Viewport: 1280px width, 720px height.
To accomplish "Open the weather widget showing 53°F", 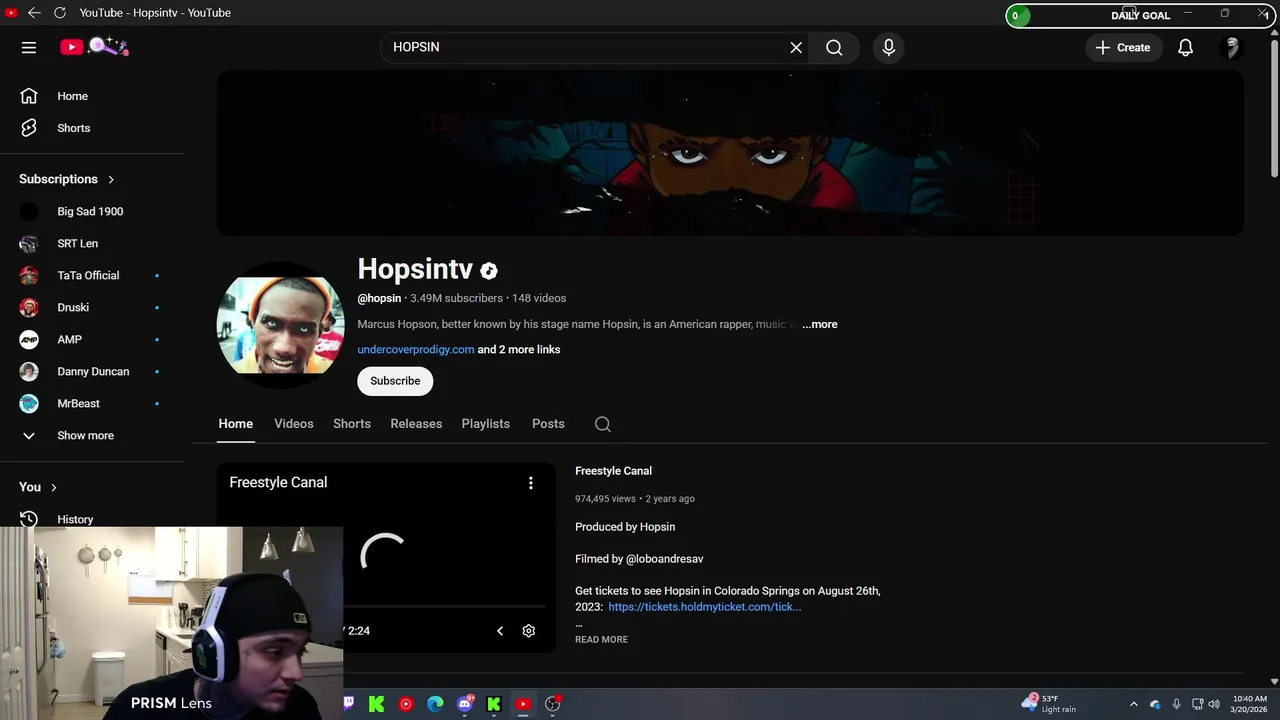I will click(x=1049, y=704).
